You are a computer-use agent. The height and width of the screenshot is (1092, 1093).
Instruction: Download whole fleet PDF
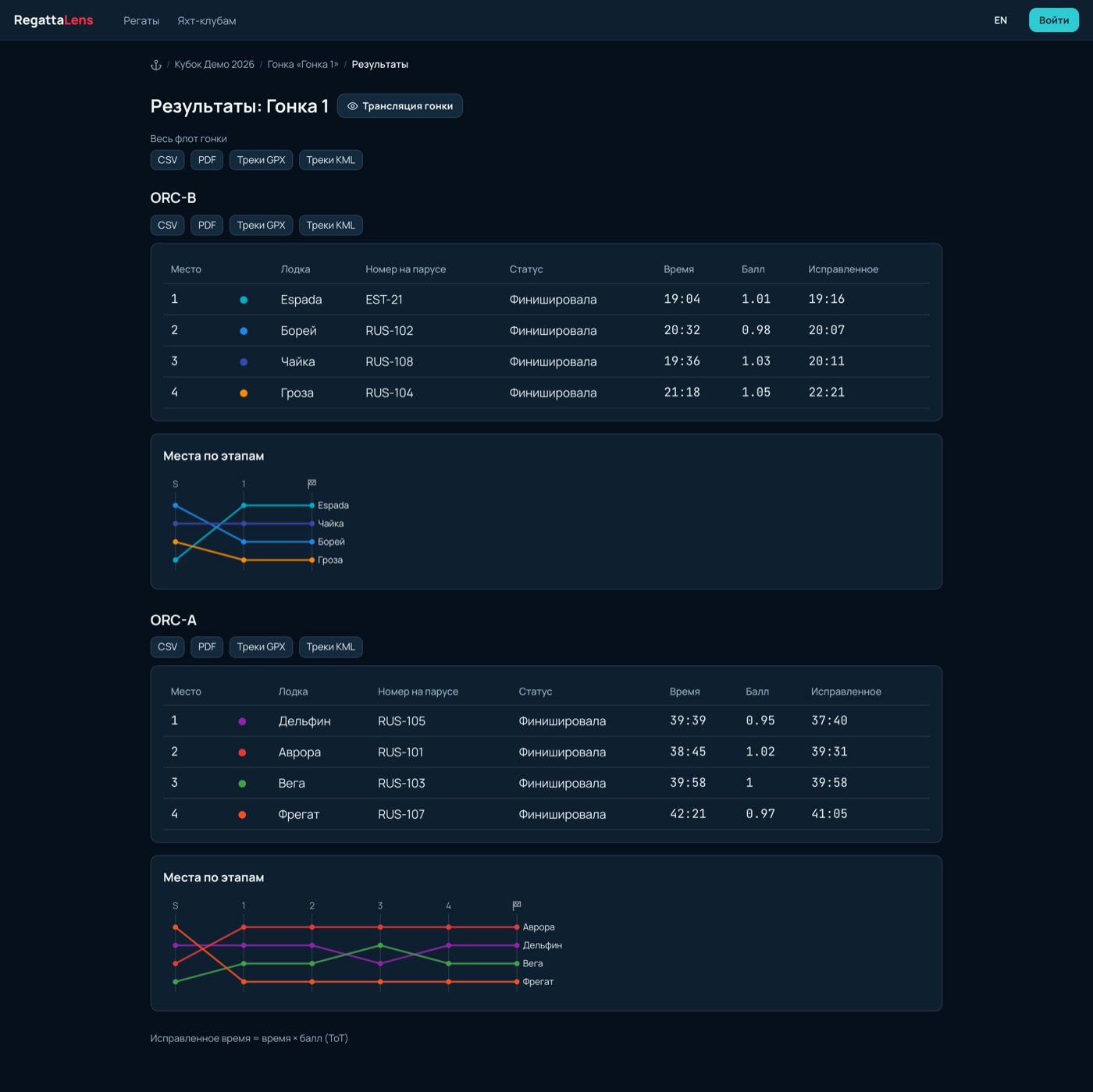[207, 160]
